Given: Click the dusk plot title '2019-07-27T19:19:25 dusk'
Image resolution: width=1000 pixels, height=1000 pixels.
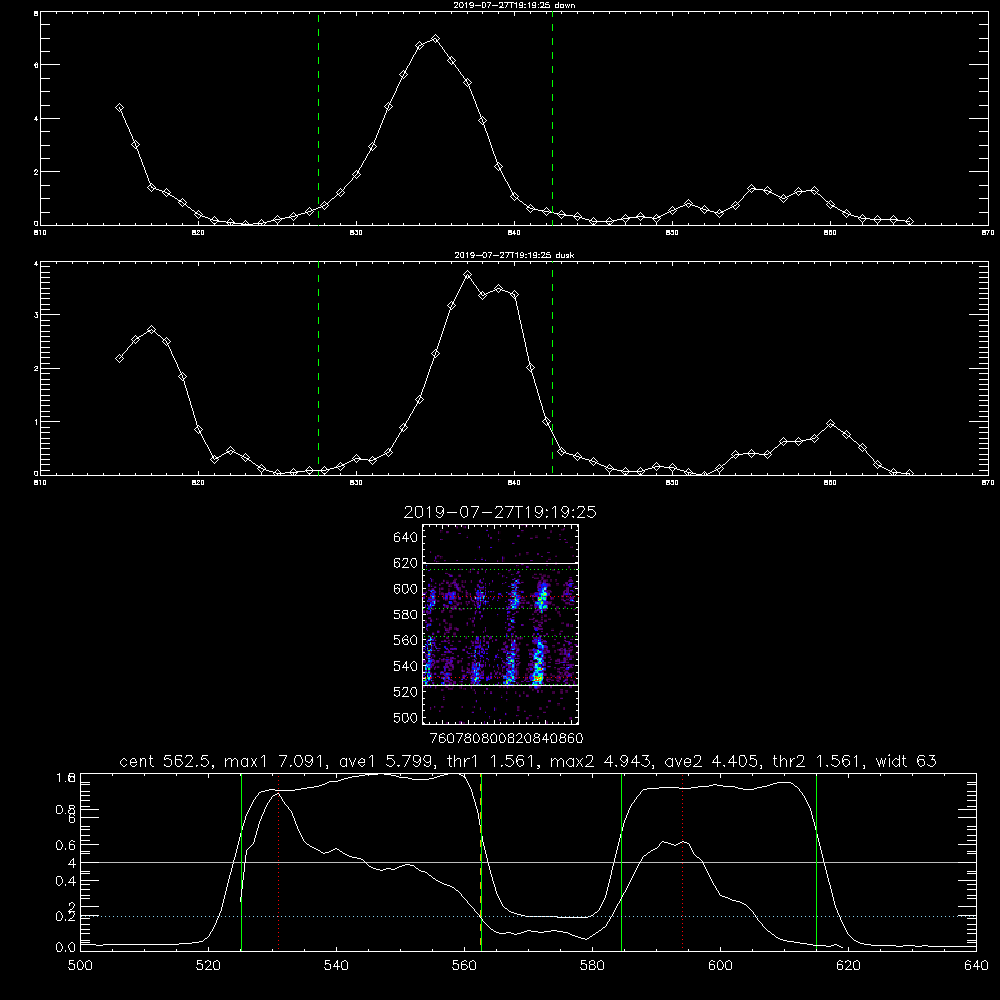Looking at the screenshot, I should tap(514, 255).
